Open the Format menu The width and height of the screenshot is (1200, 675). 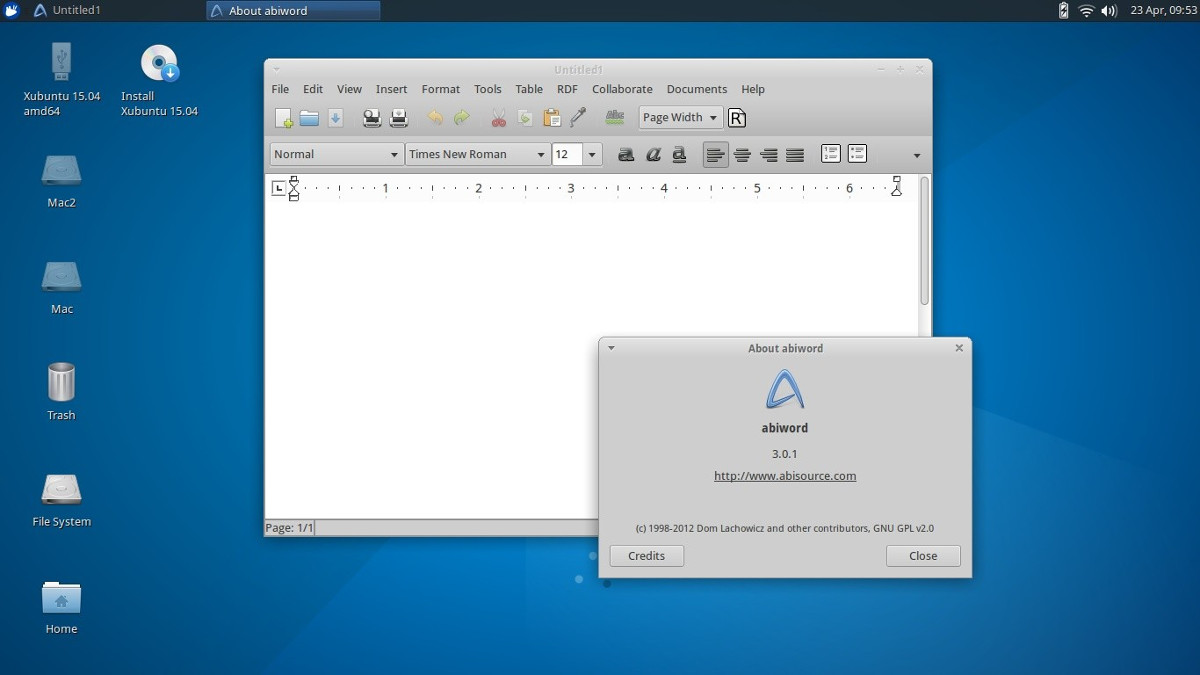pyautogui.click(x=441, y=89)
